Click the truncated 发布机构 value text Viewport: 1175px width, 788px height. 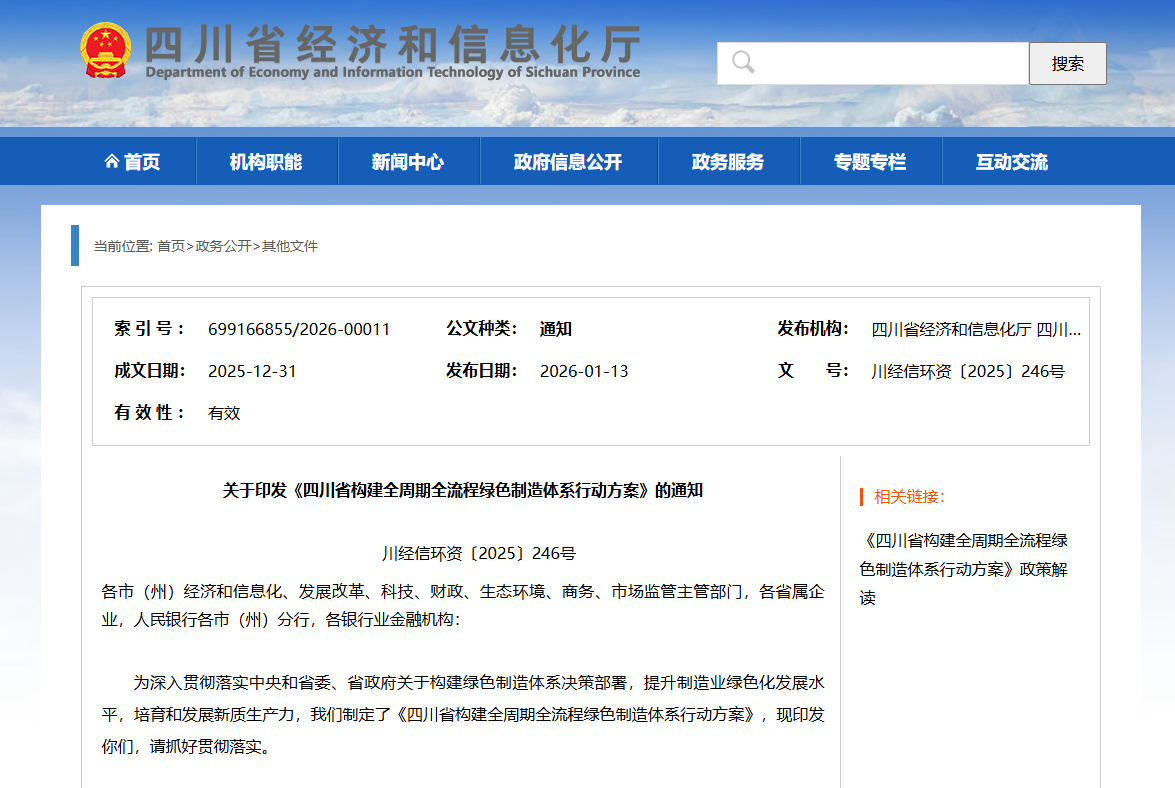click(975, 329)
